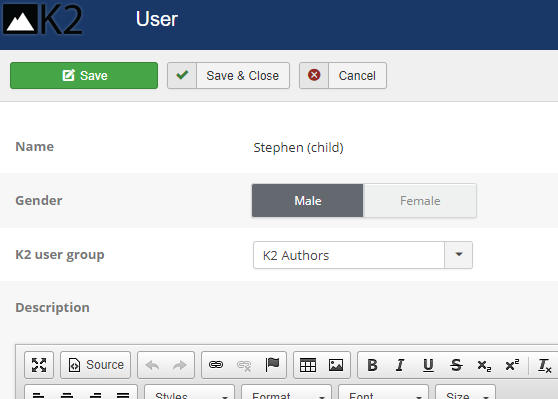Toggle strikethrough formatting
The image size is (558, 399).
tap(456, 365)
